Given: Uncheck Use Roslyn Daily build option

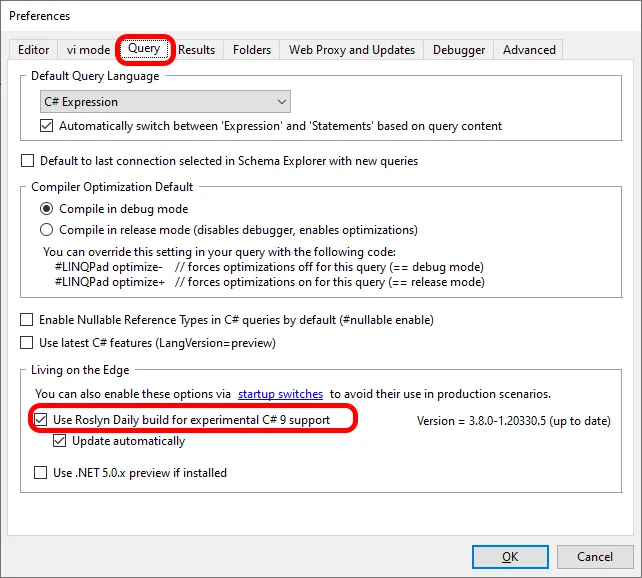Looking at the screenshot, I should [x=41, y=420].
